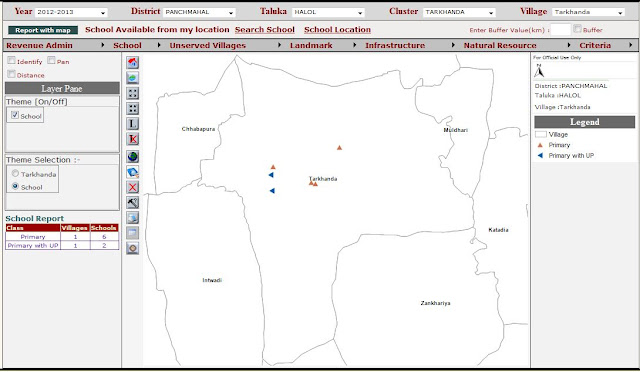Open the Year dropdown showing 2012-2013

(71, 12)
